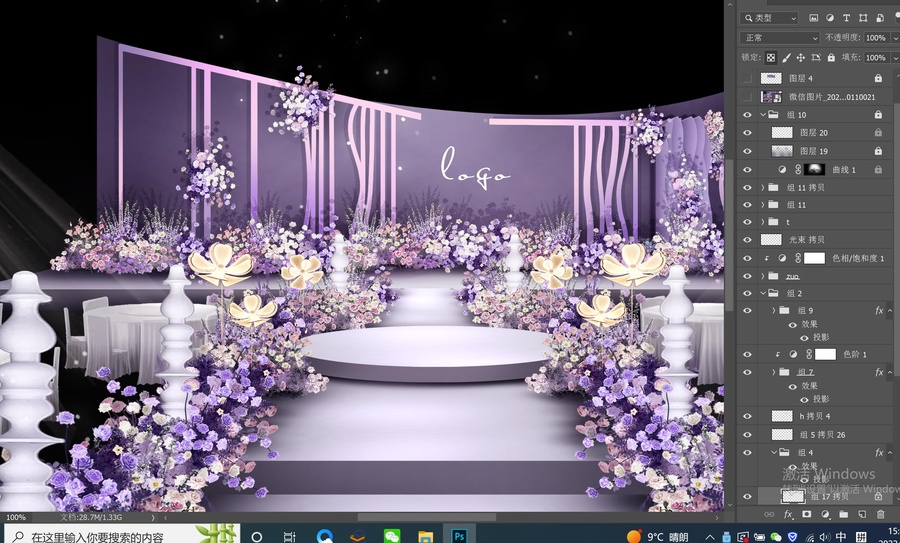Click the 曲线 1 layer mask thumbnail
The width and height of the screenshot is (900, 543).
pyautogui.click(x=814, y=169)
